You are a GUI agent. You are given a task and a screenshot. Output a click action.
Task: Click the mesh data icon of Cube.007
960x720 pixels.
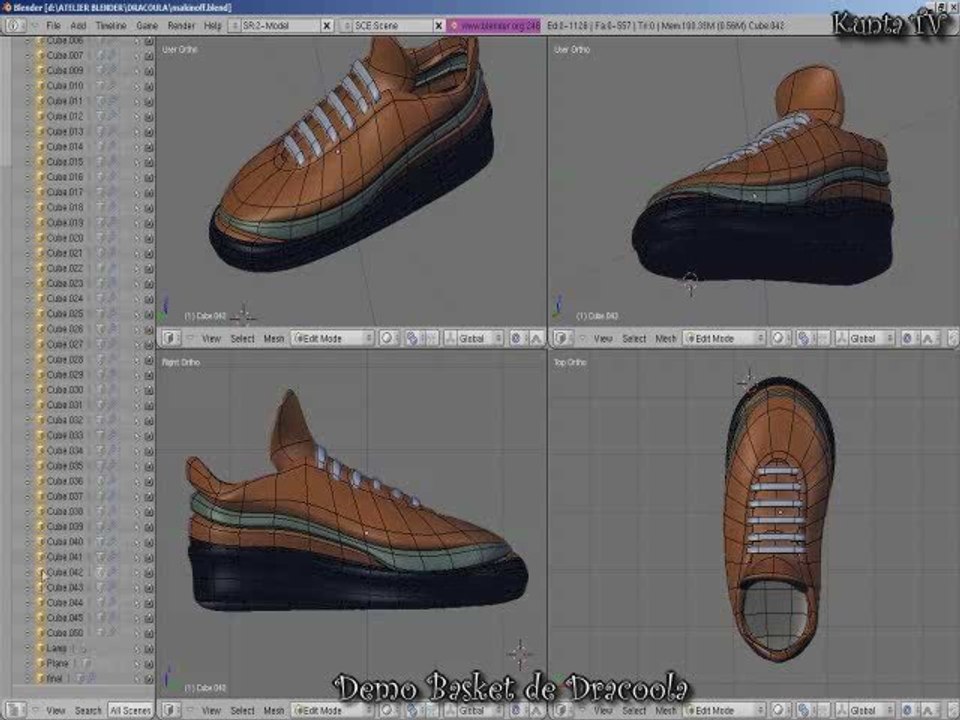point(101,55)
